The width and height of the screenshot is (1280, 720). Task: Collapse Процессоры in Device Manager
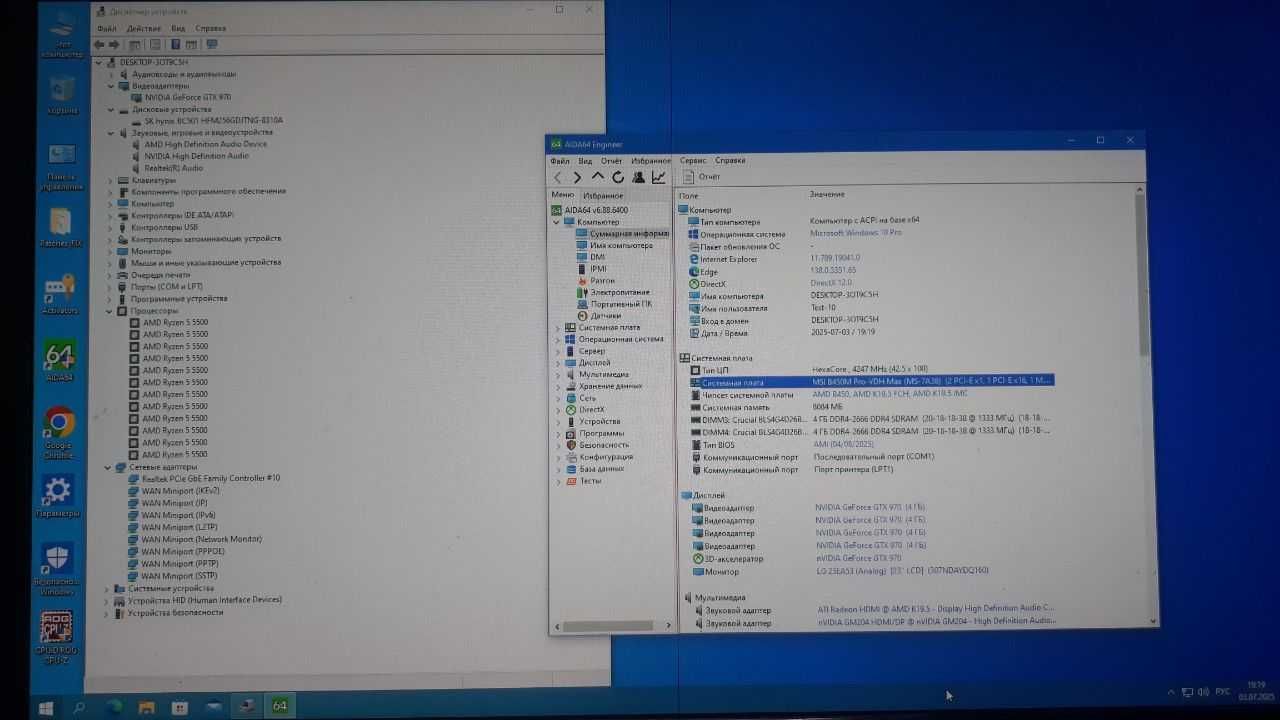pos(109,311)
